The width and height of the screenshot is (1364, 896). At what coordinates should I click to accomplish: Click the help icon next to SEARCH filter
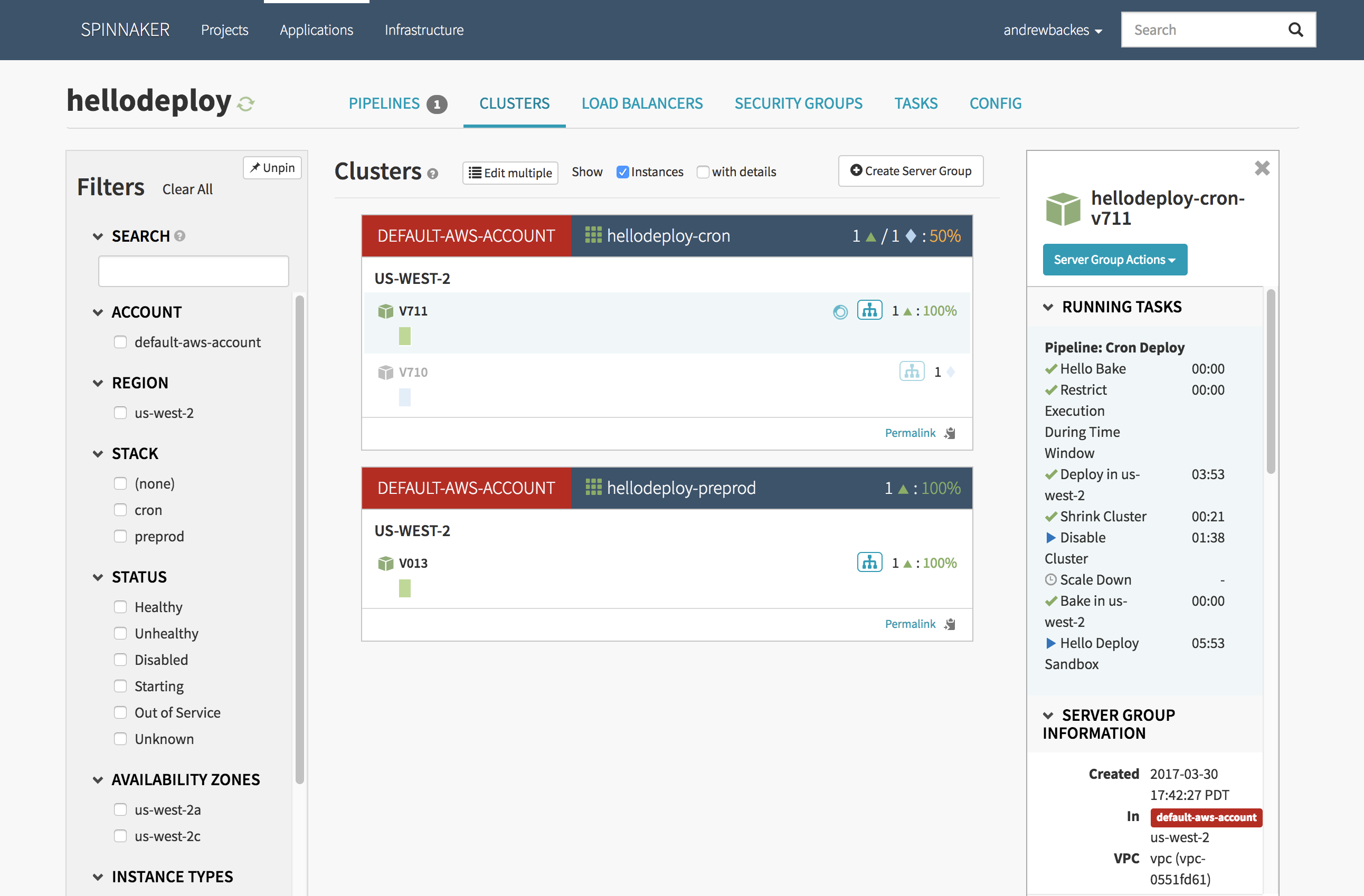pos(180,235)
